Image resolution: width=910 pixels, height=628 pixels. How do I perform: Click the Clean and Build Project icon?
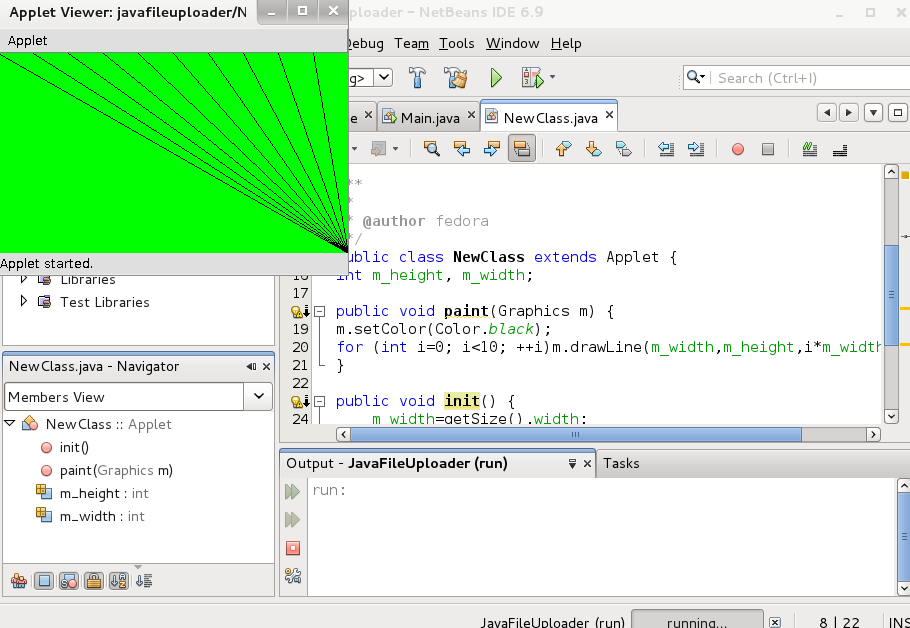(x=456, y=78)
